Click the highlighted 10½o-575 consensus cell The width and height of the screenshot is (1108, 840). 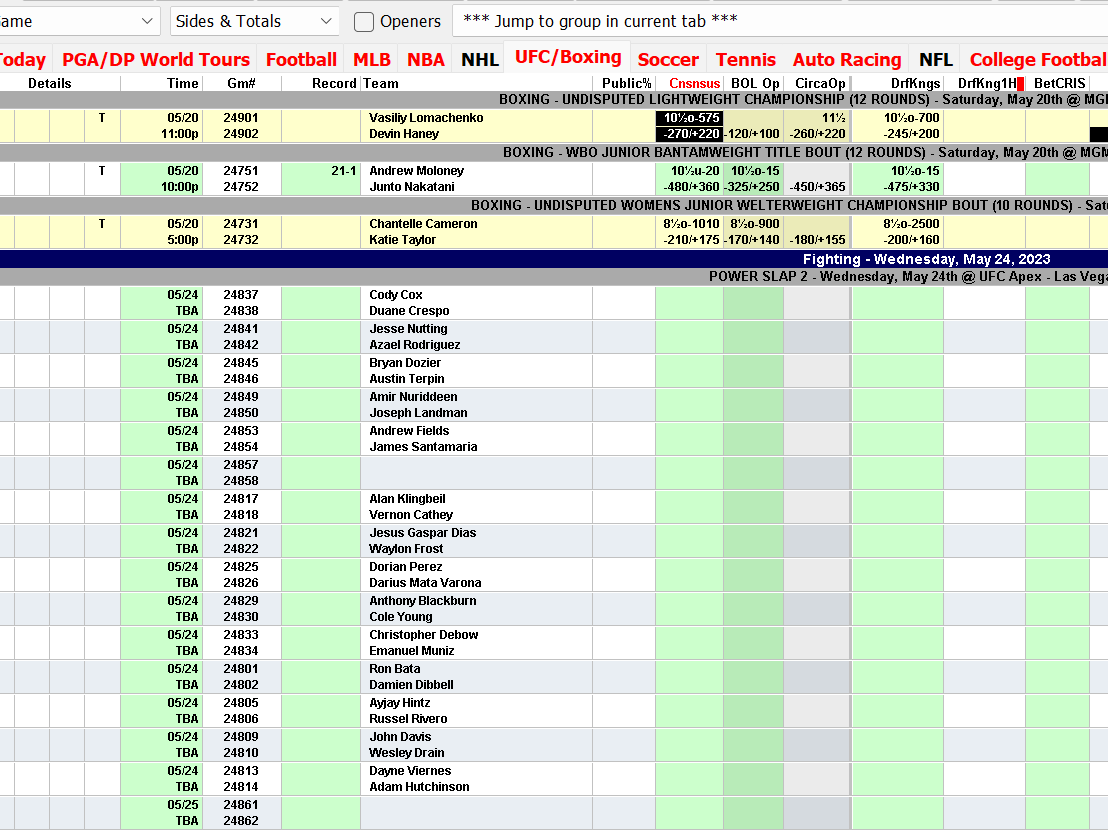690,118
